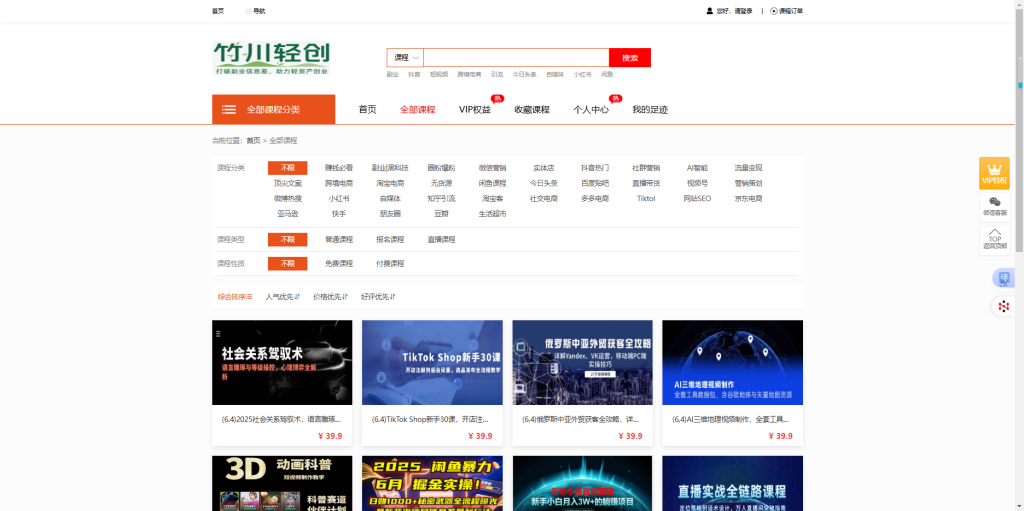1024x511 pixels.
Task: Click the 副业 search suggestion
Action: click(x=392, y=74)
